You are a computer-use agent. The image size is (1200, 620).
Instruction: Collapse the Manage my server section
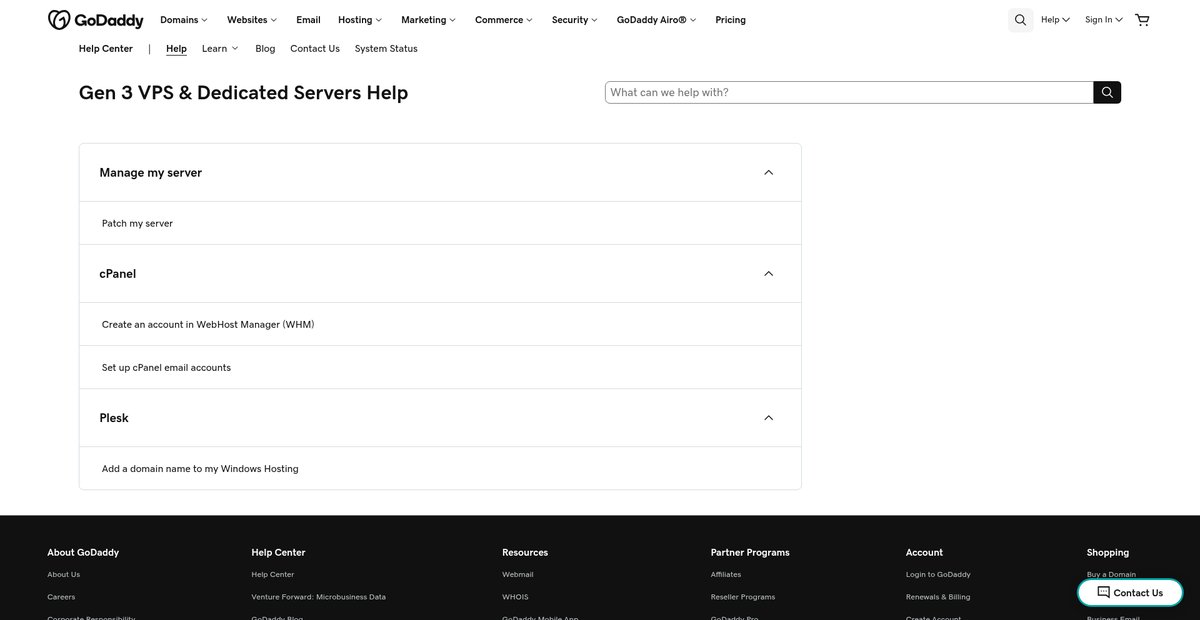(x=440, y=172)
